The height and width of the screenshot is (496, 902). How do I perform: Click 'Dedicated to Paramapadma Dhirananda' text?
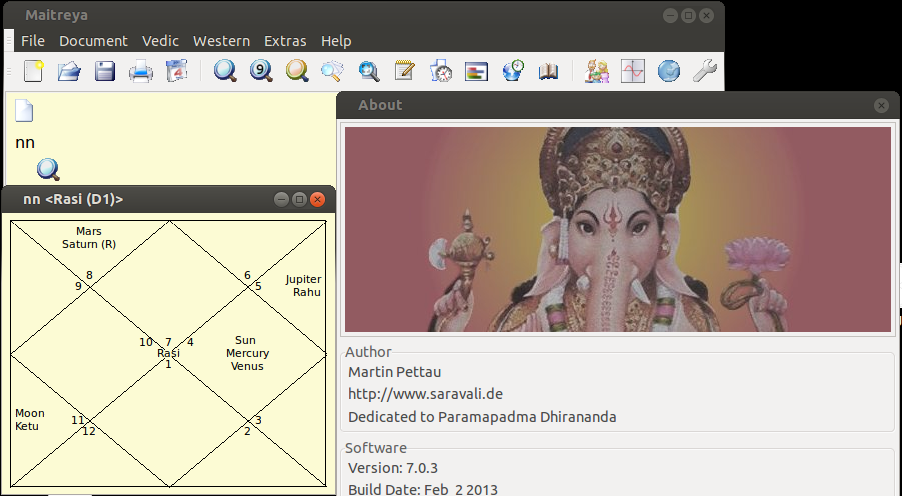482,417
